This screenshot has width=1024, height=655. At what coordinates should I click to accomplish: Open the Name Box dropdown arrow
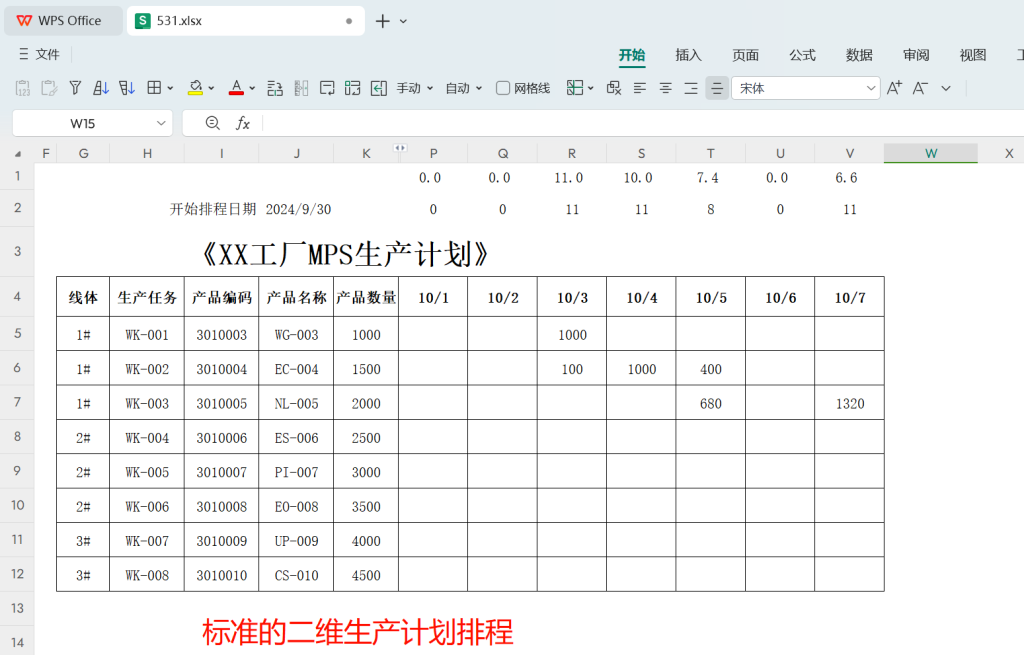[161, 123]
